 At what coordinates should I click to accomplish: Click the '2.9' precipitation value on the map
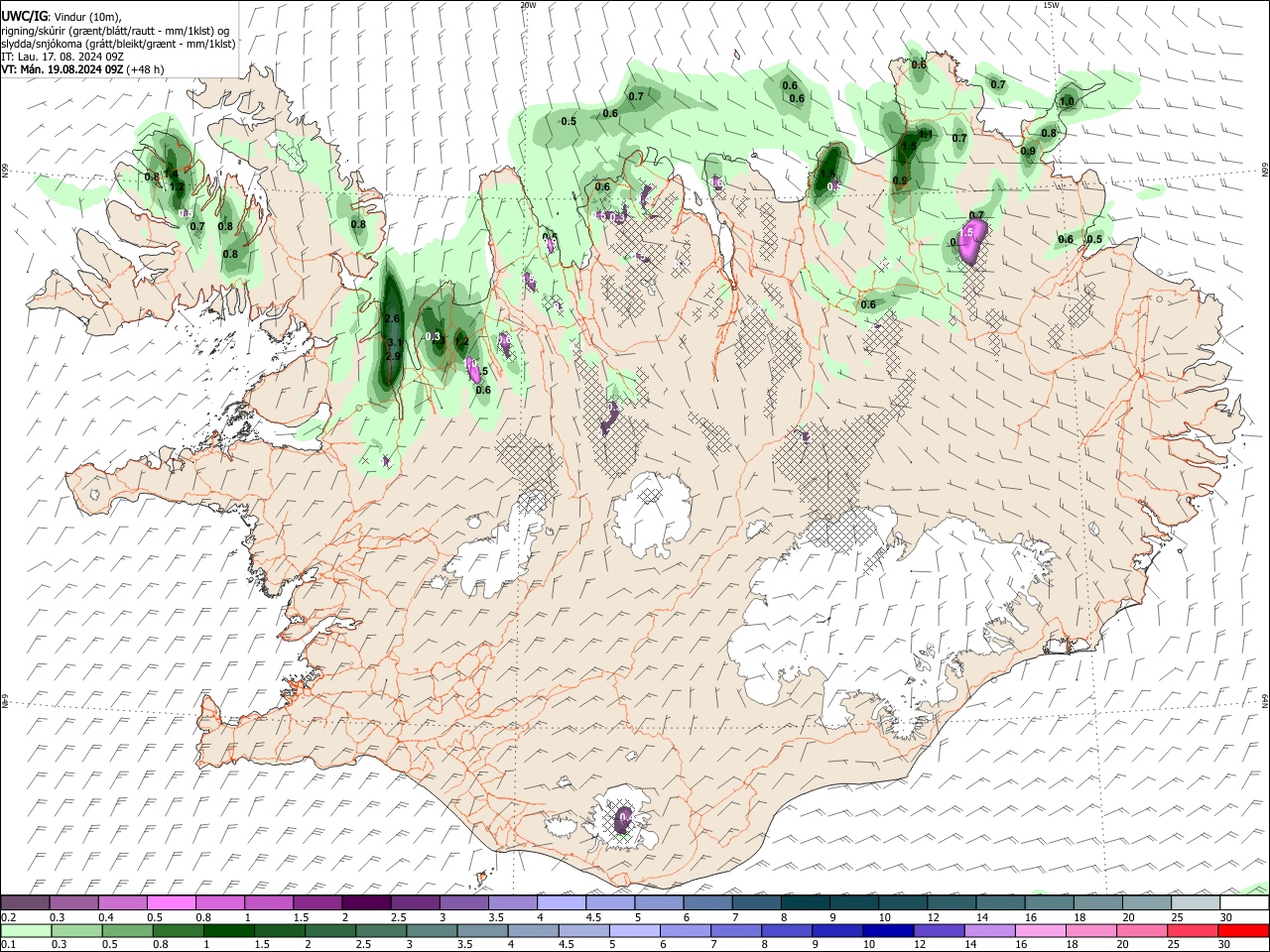point(392,356)
